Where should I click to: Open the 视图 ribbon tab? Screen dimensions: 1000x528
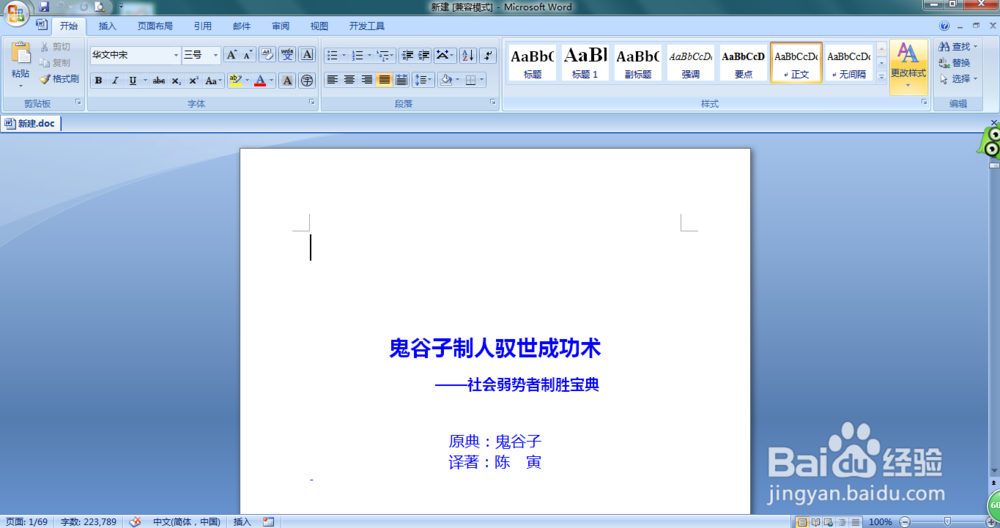coord(320,26)
